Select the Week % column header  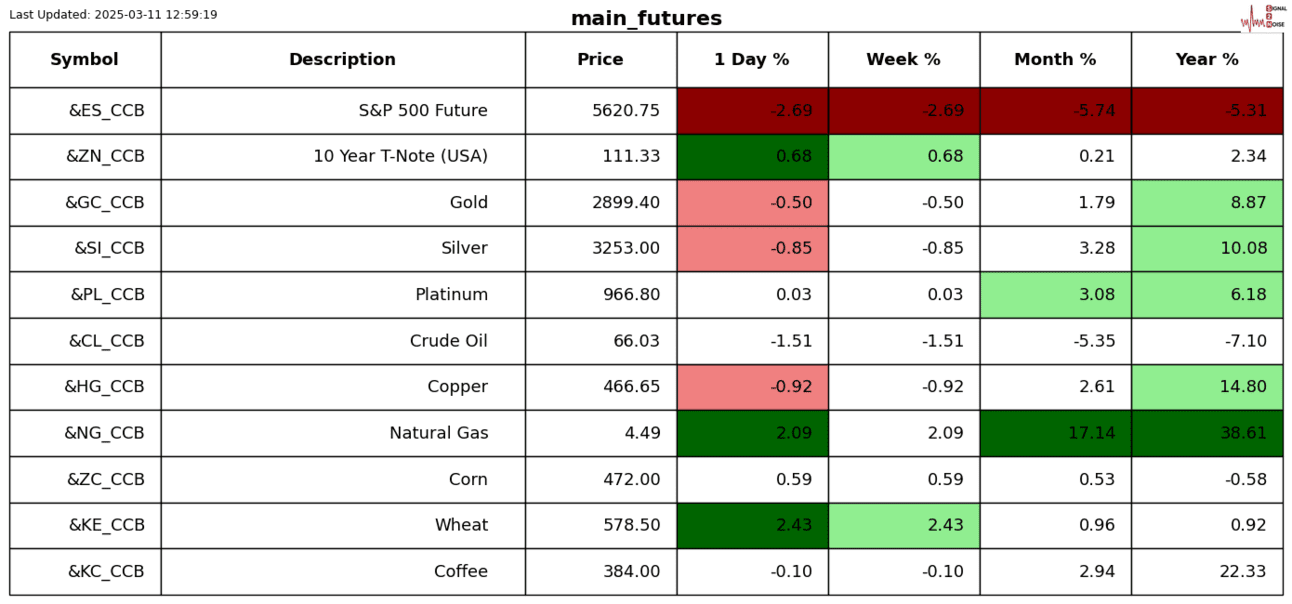pos(903,60)
